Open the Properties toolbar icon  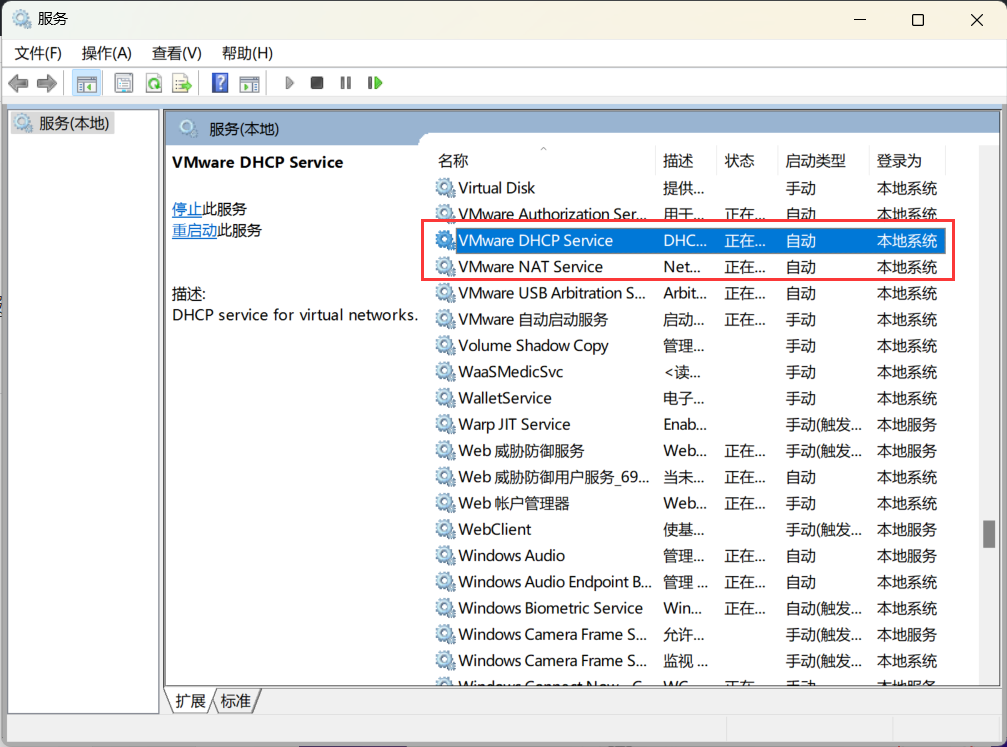123,83
